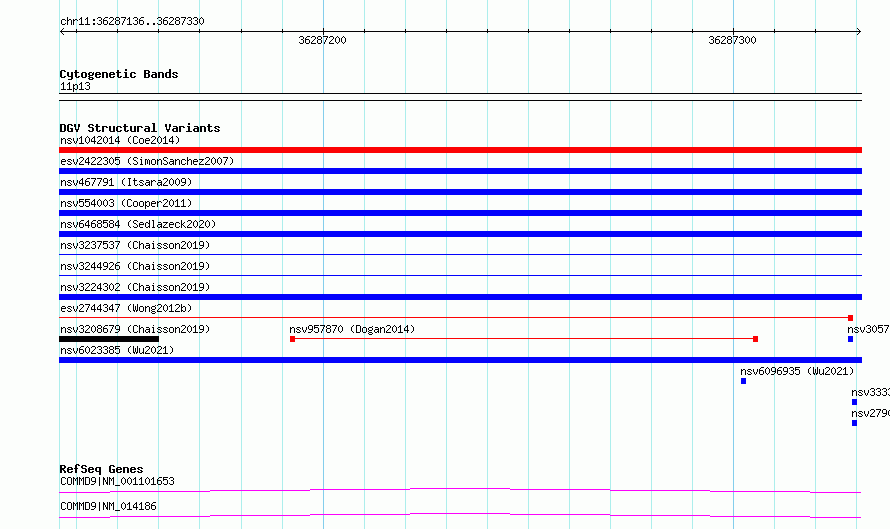Click ruler position label 36287200
The height and width of the screenshot is (529, 890).
pos(322,40)
